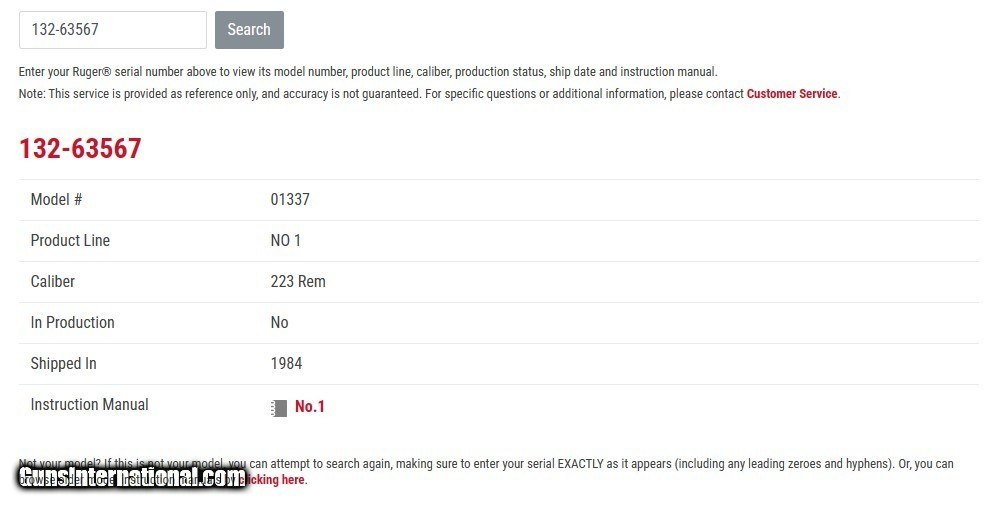Click the In Production value 'No'
This screenshot has width=998, height=507.
(279, 323)
